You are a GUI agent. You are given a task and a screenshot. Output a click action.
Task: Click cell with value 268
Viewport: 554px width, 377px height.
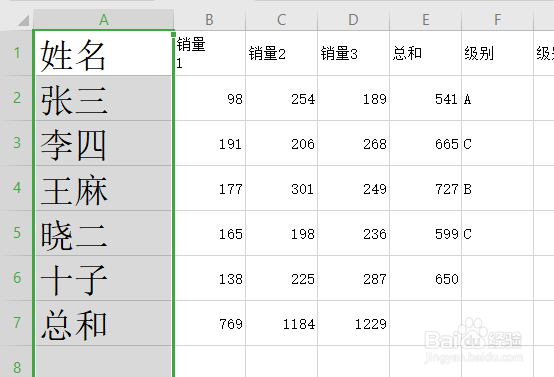(x=353, y=143)
